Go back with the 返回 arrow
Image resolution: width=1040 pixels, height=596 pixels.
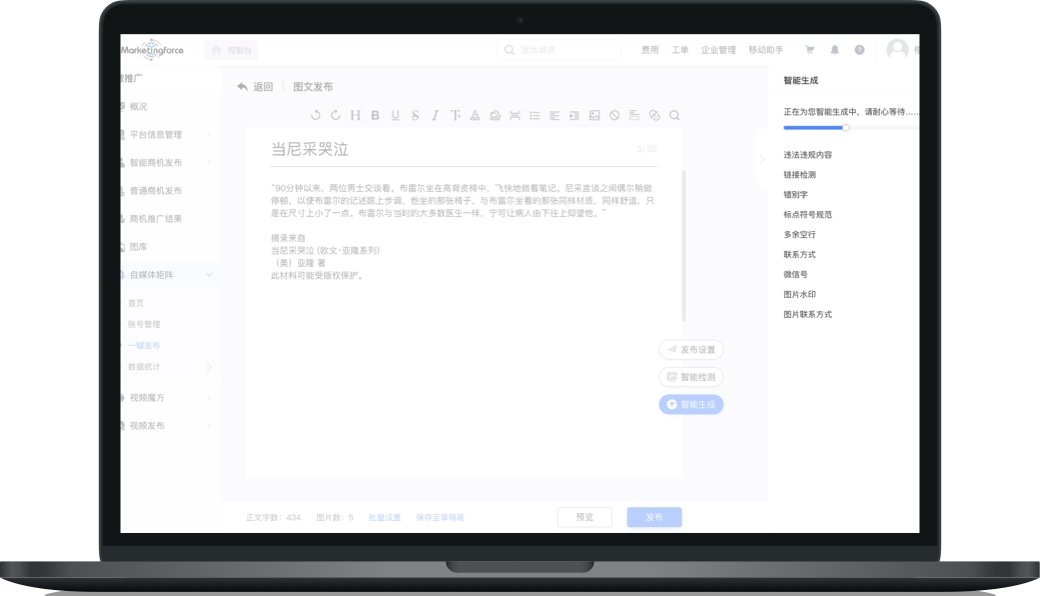[x=255, y=87]
